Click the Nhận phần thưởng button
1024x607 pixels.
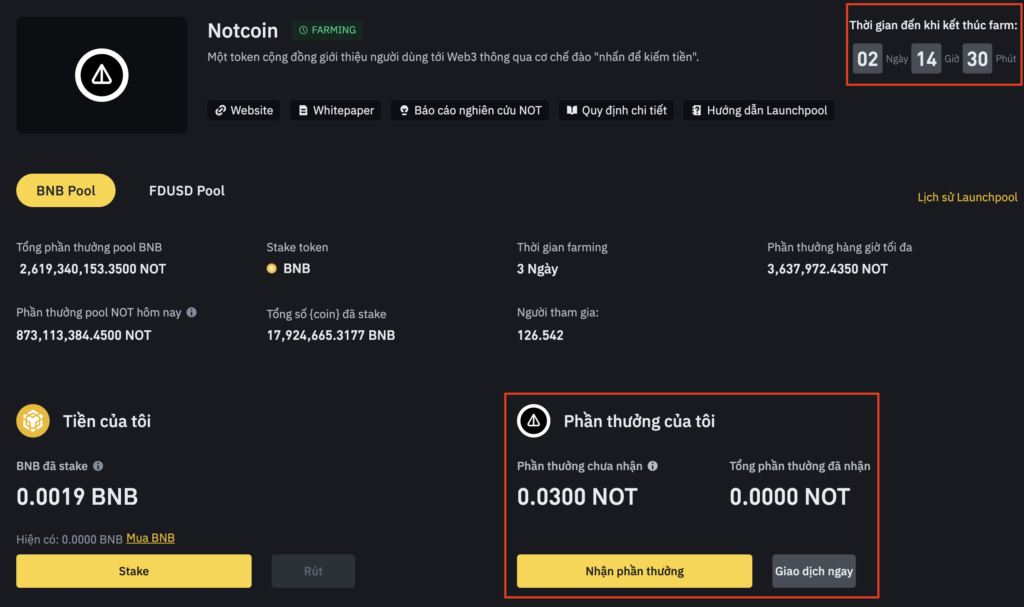635,571
